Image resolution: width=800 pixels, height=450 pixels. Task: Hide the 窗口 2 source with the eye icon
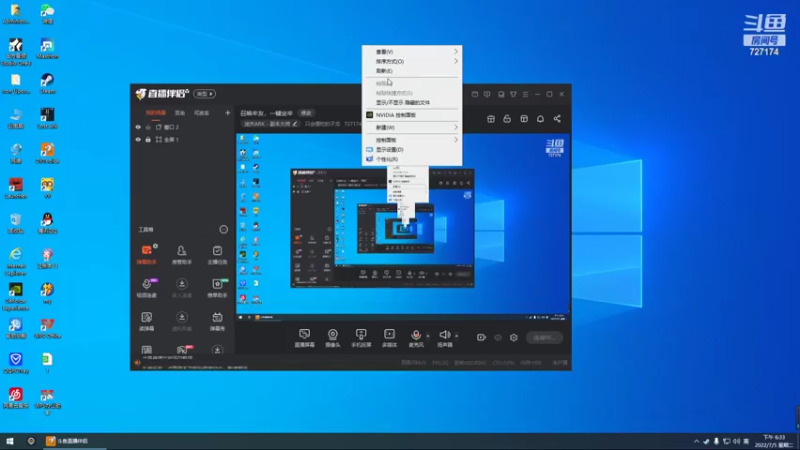(x=138, y=127)
